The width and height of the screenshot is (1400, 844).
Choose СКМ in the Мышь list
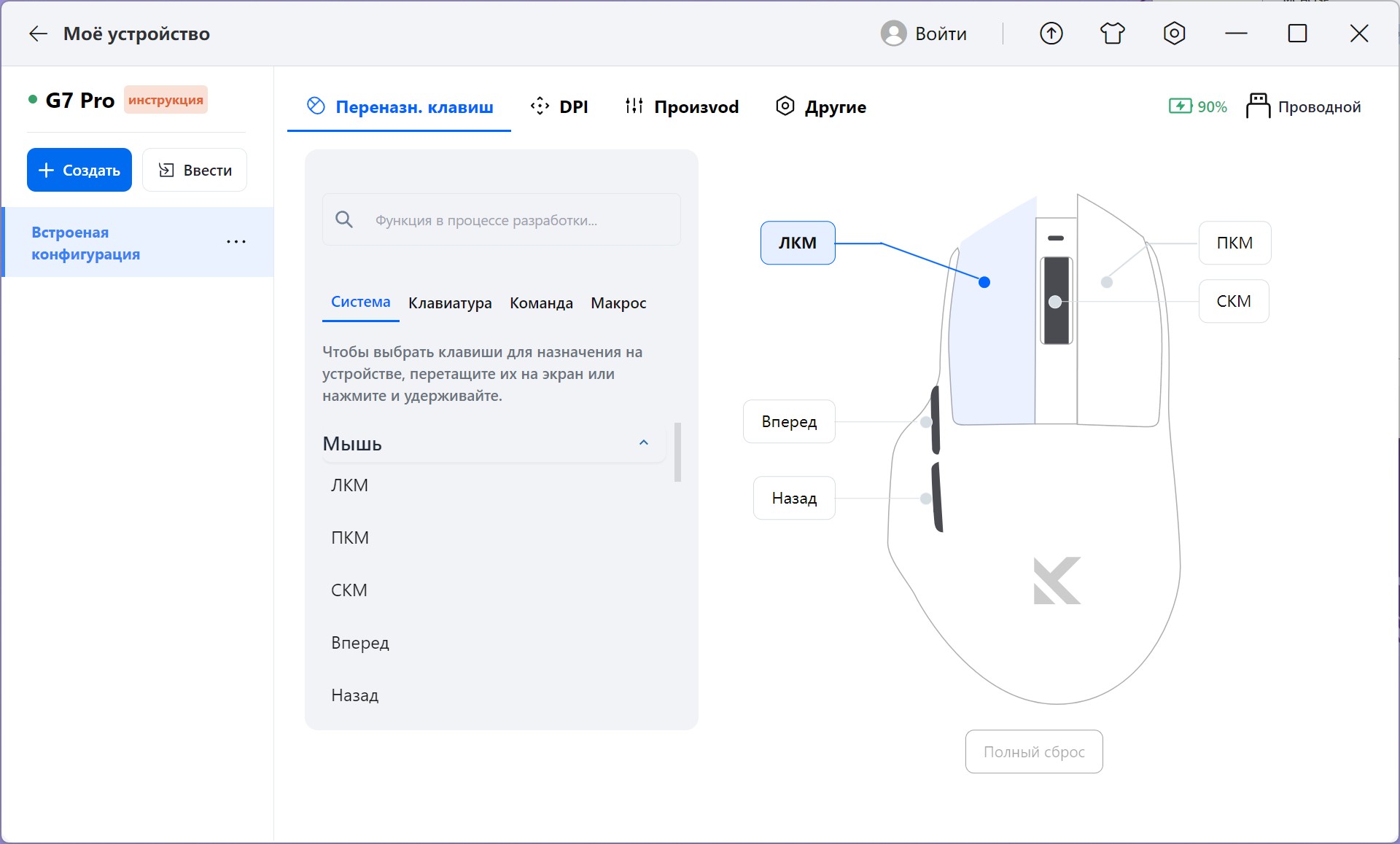(349, 590)
